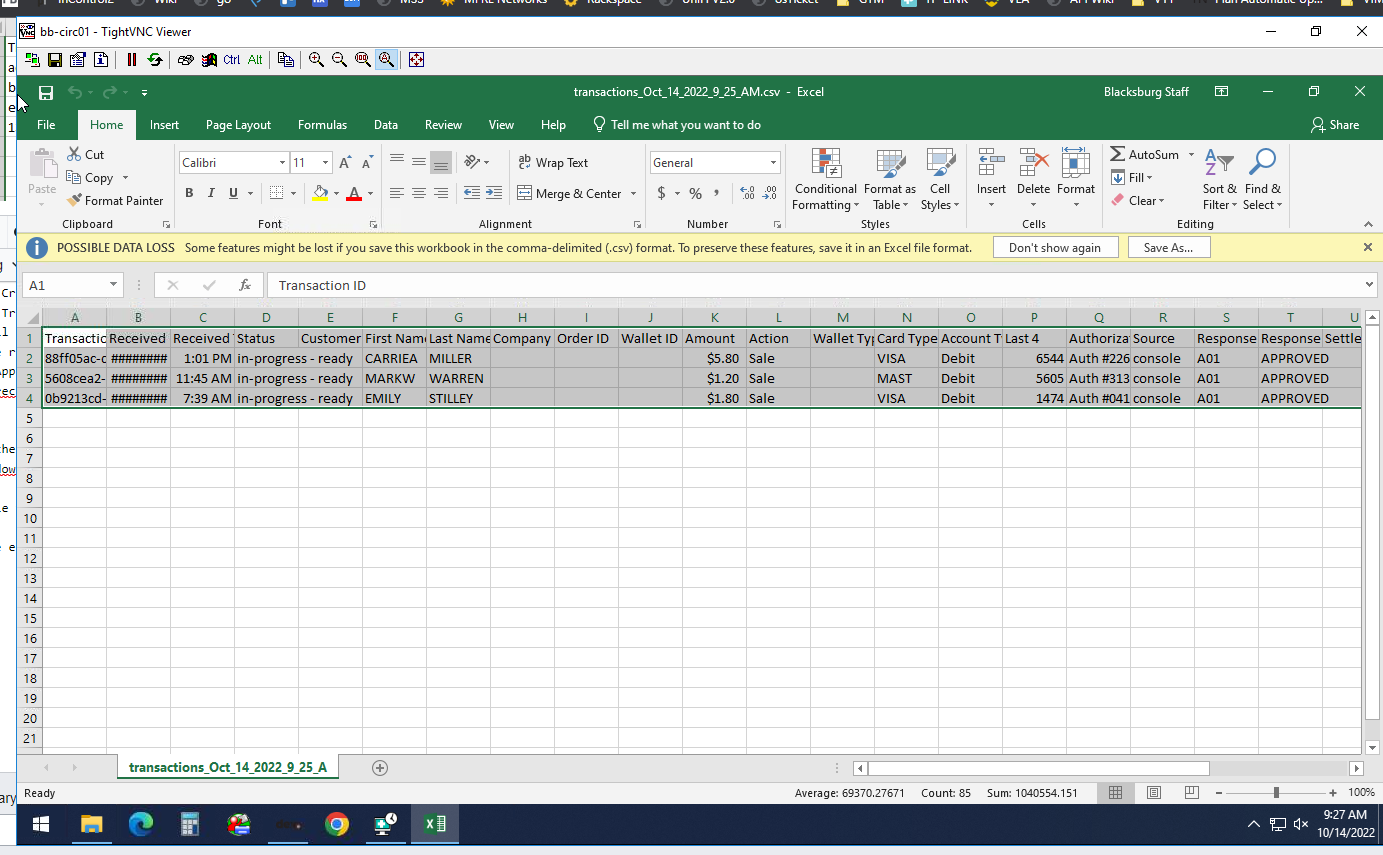The image size is (1383, 855).
Task: Click Share button
Action: coord(1335,125)
